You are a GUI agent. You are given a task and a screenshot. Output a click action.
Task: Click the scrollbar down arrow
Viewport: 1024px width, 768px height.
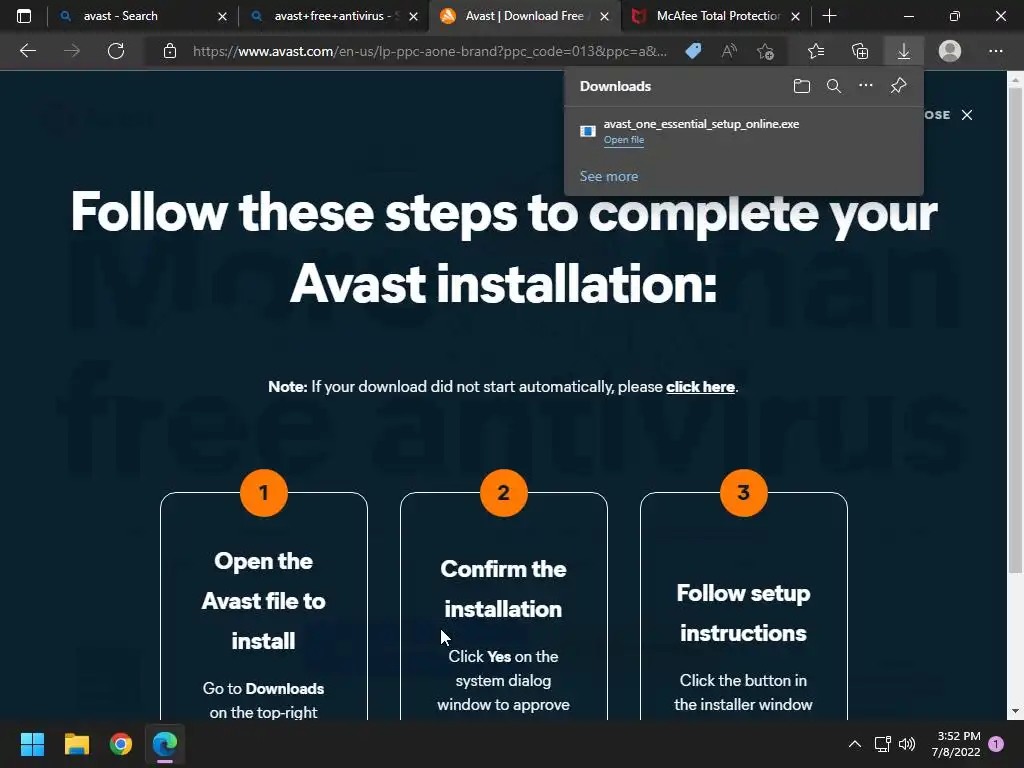pos(1015,711)
